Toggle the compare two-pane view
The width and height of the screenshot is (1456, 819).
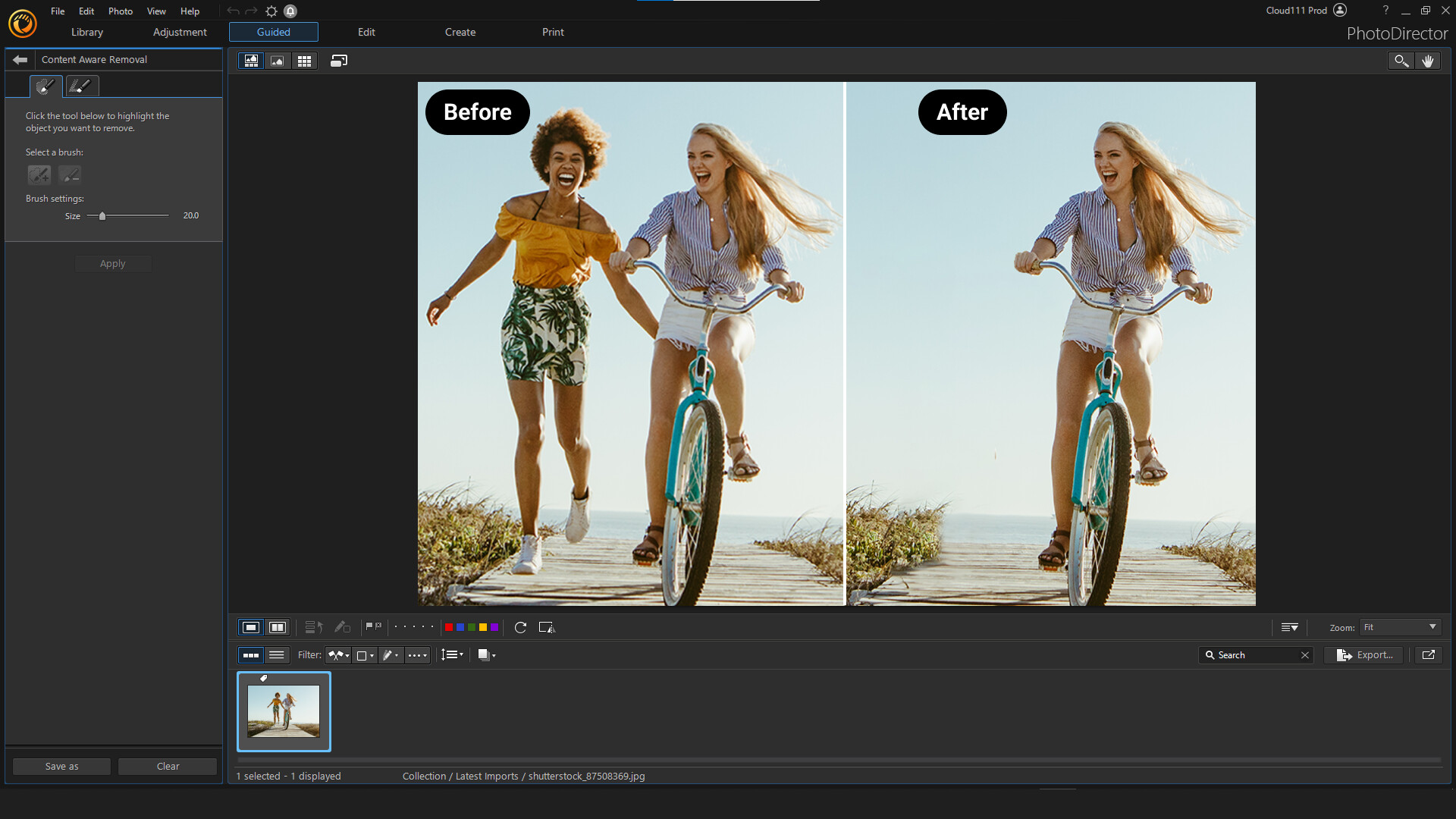278,627
